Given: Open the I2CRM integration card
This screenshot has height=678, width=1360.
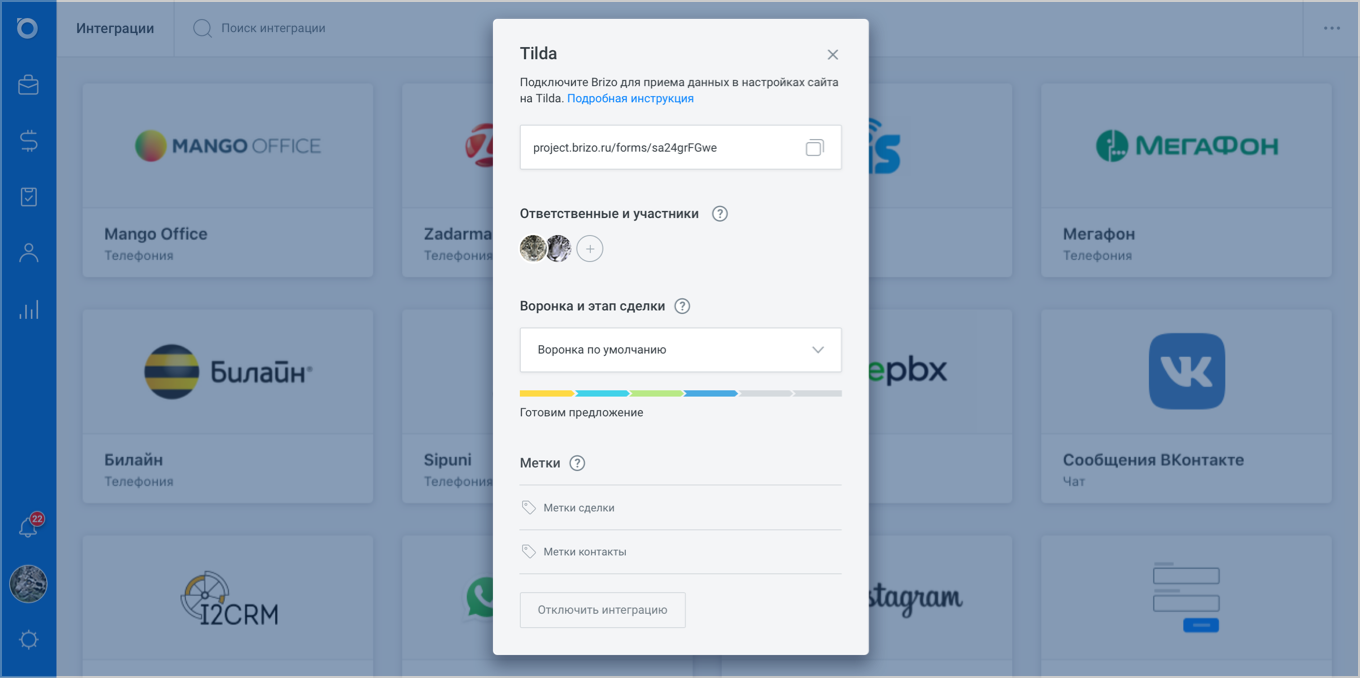Looking at the screenshot, I should 228,605.
